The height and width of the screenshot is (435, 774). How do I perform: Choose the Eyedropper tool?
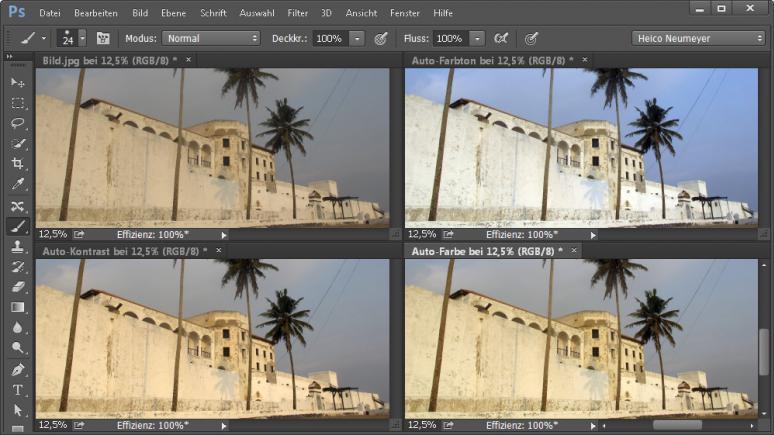coord(17,185)
